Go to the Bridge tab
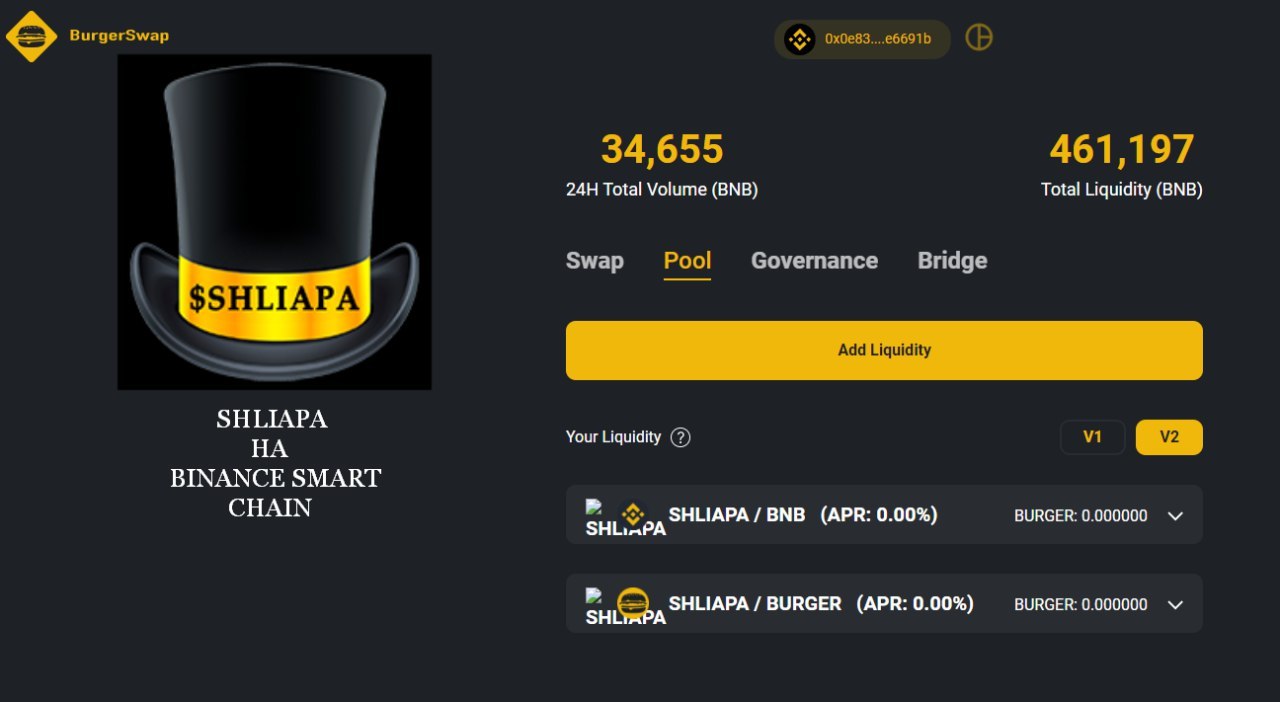 (x=952, y=261)
